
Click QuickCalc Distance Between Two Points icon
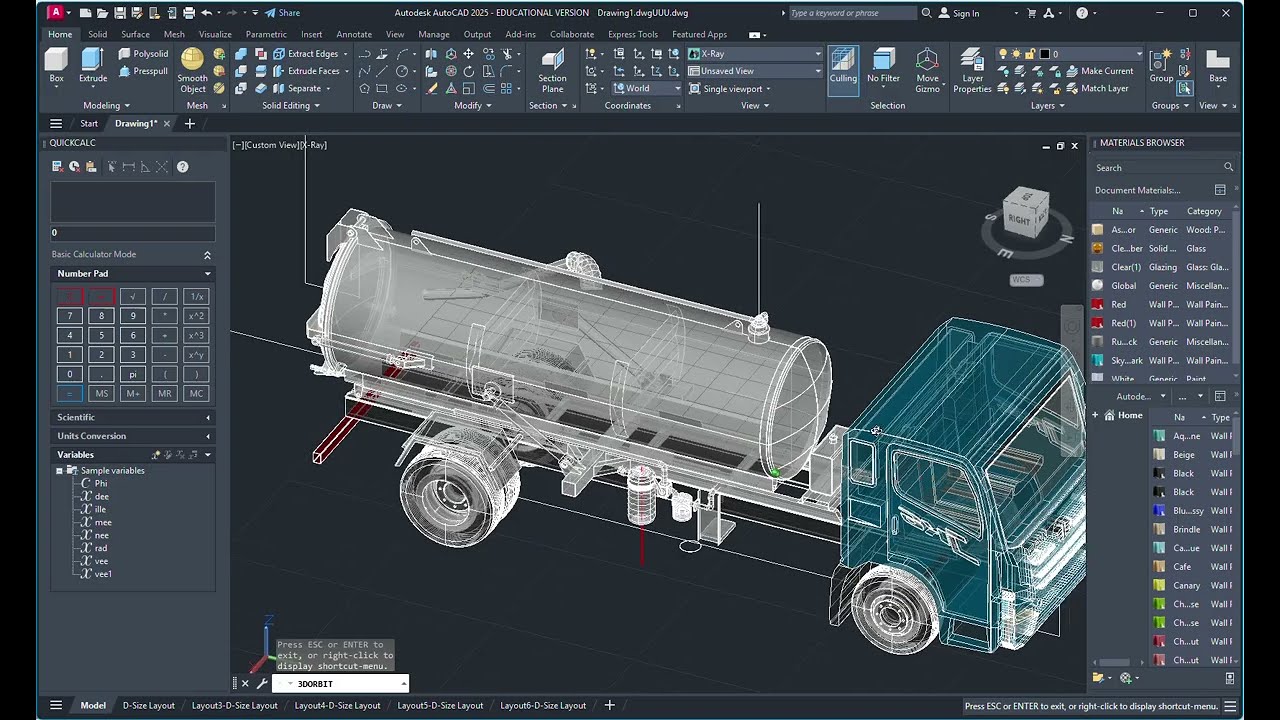(128, 167)
